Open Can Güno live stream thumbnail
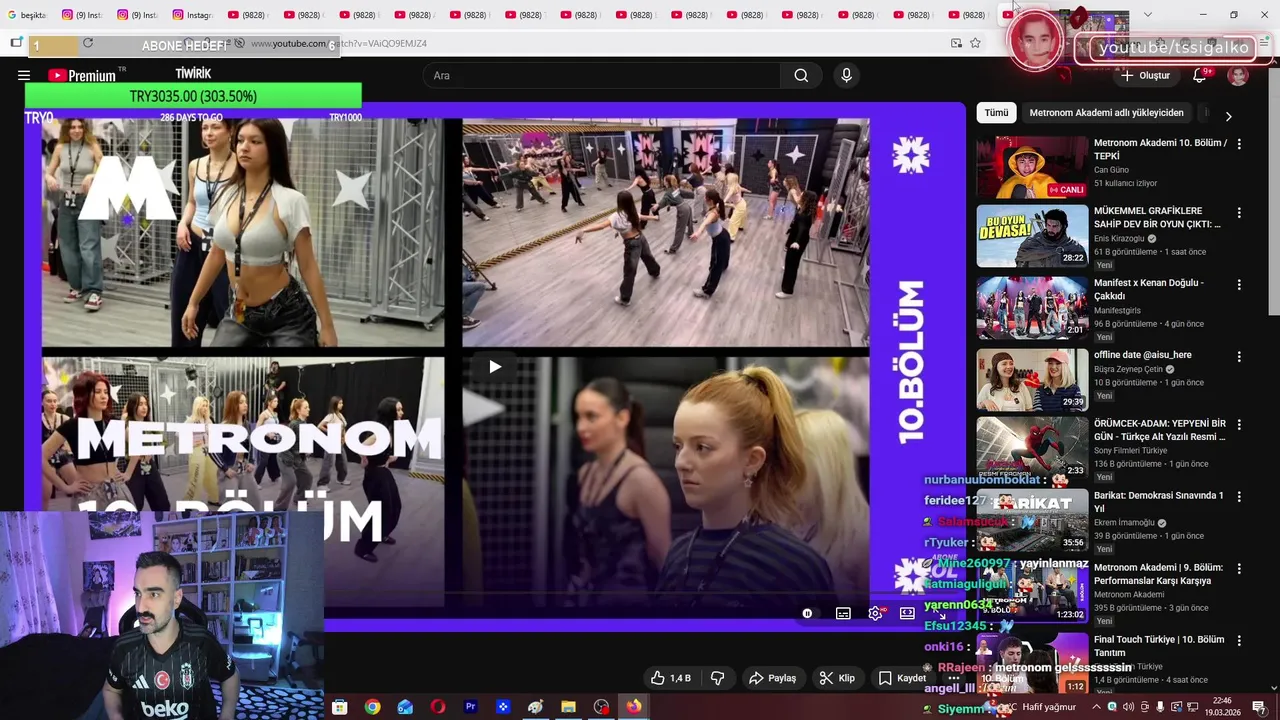 1032,167
